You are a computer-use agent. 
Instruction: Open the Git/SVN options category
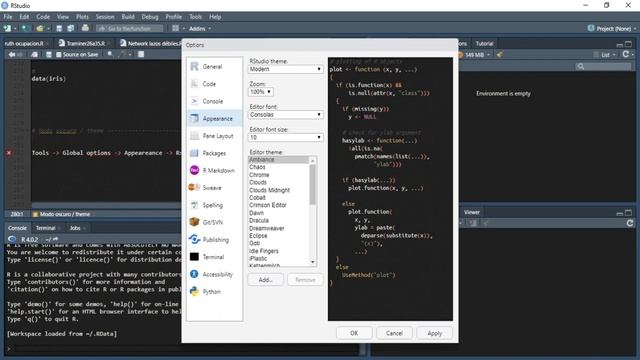pos(214,222)
